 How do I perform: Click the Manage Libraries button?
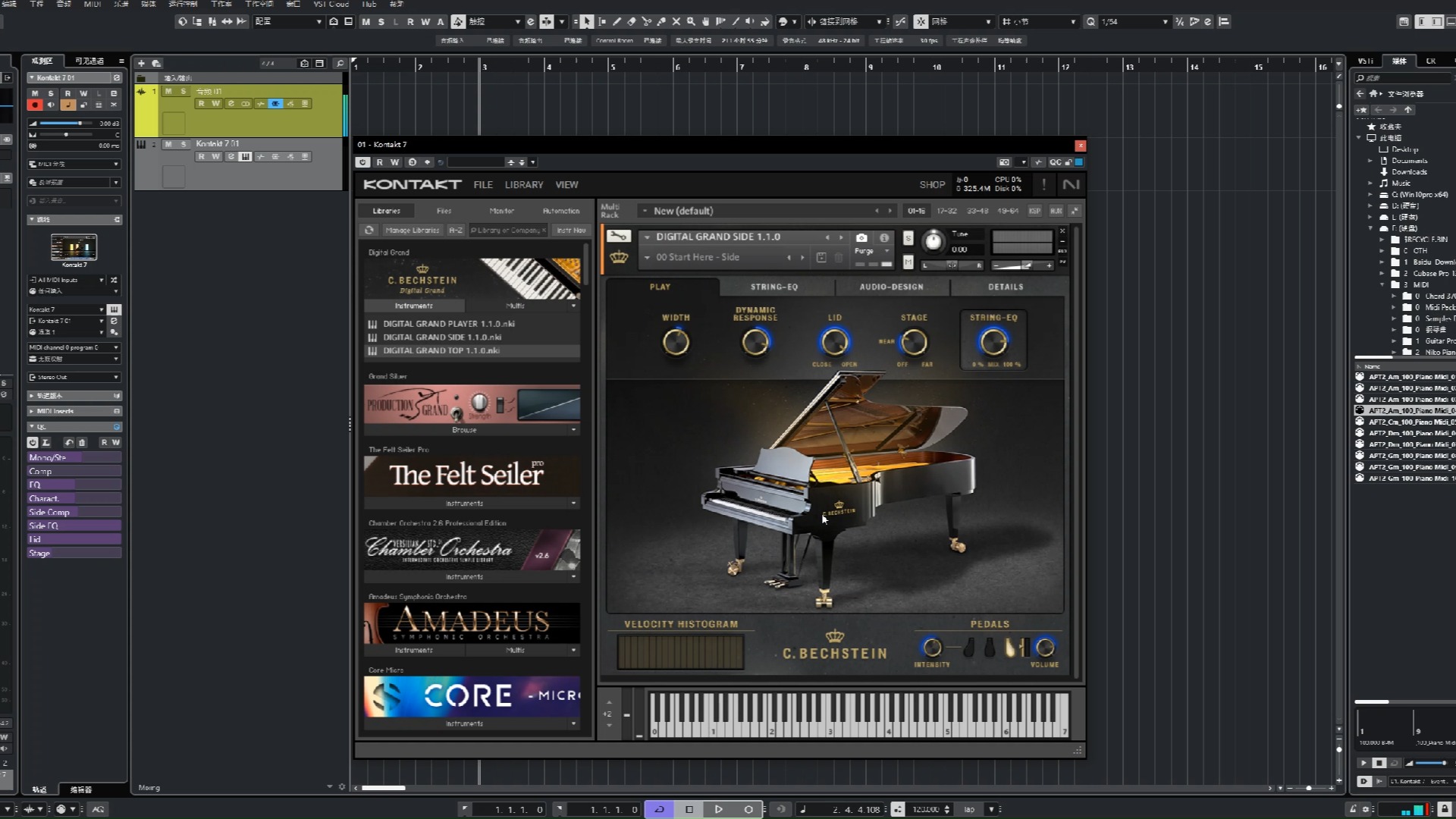(x=412, y=230)
